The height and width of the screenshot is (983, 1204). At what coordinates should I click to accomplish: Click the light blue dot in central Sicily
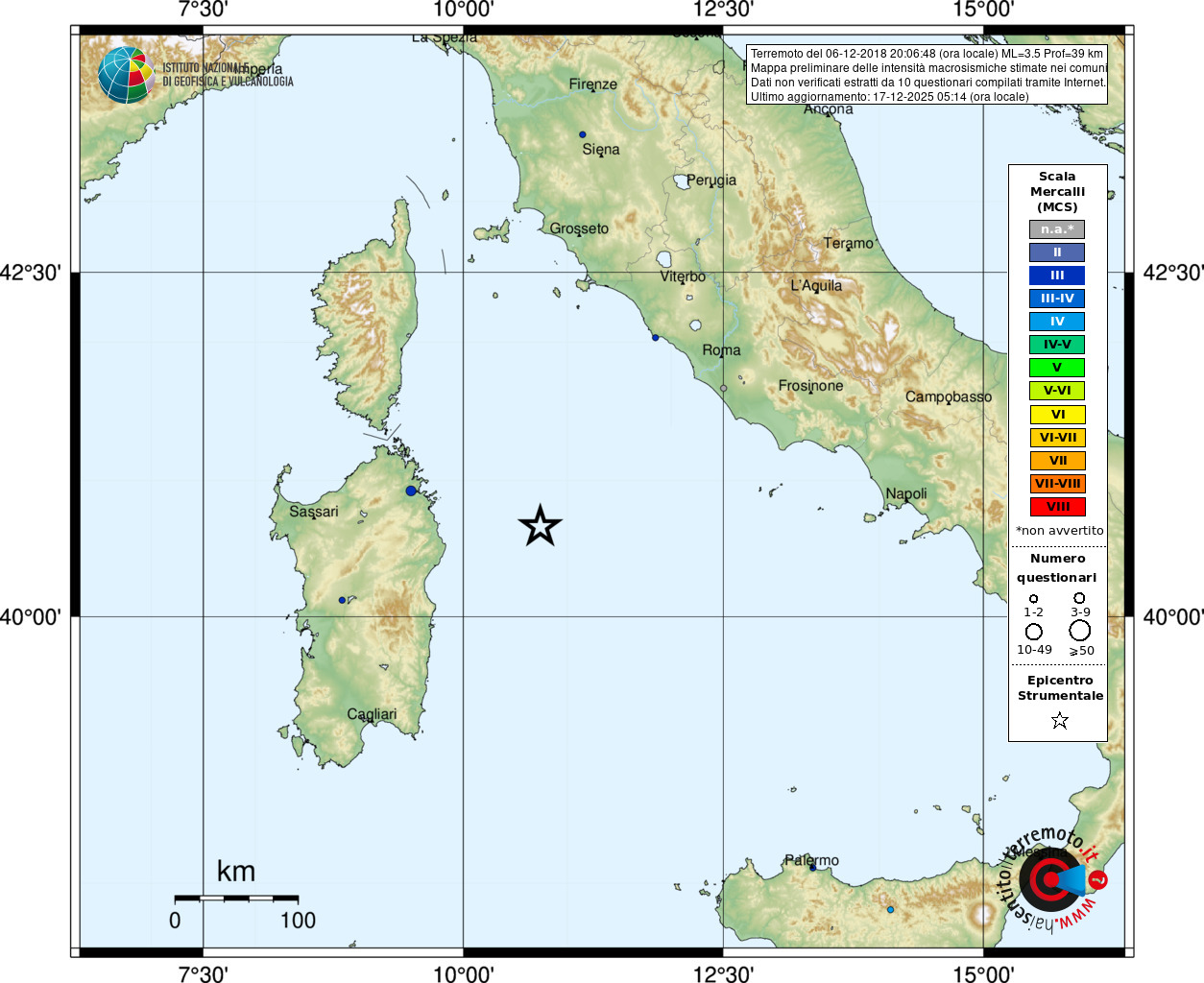890,909
